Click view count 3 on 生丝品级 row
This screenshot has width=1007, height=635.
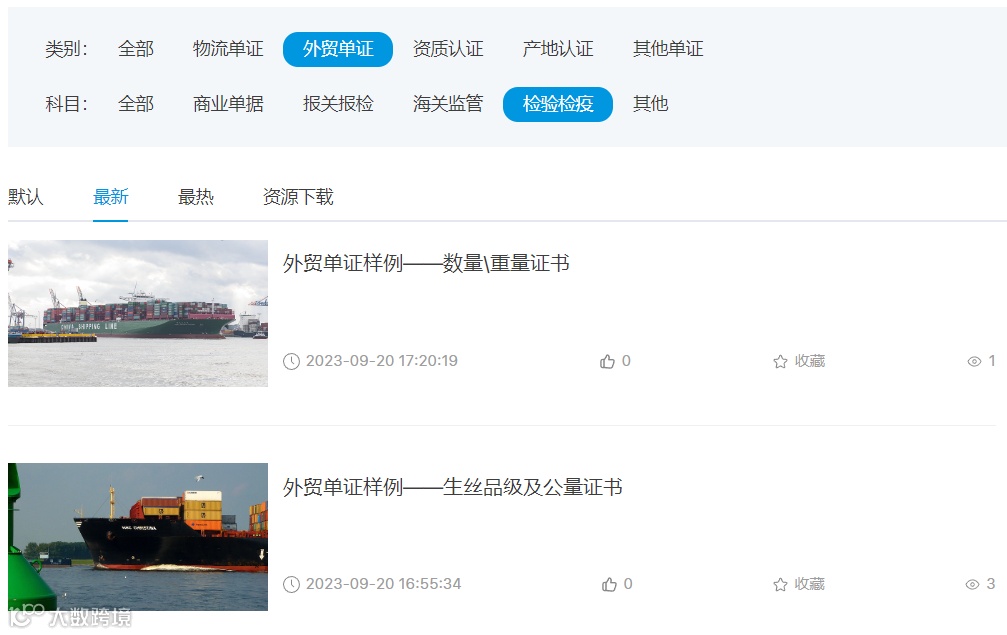coord(990,584)
